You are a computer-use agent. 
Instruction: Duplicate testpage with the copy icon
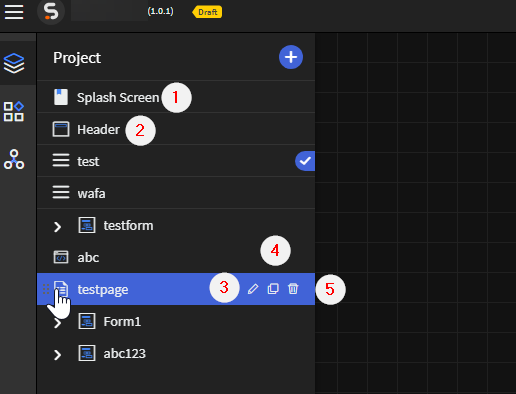coord(273,289)
